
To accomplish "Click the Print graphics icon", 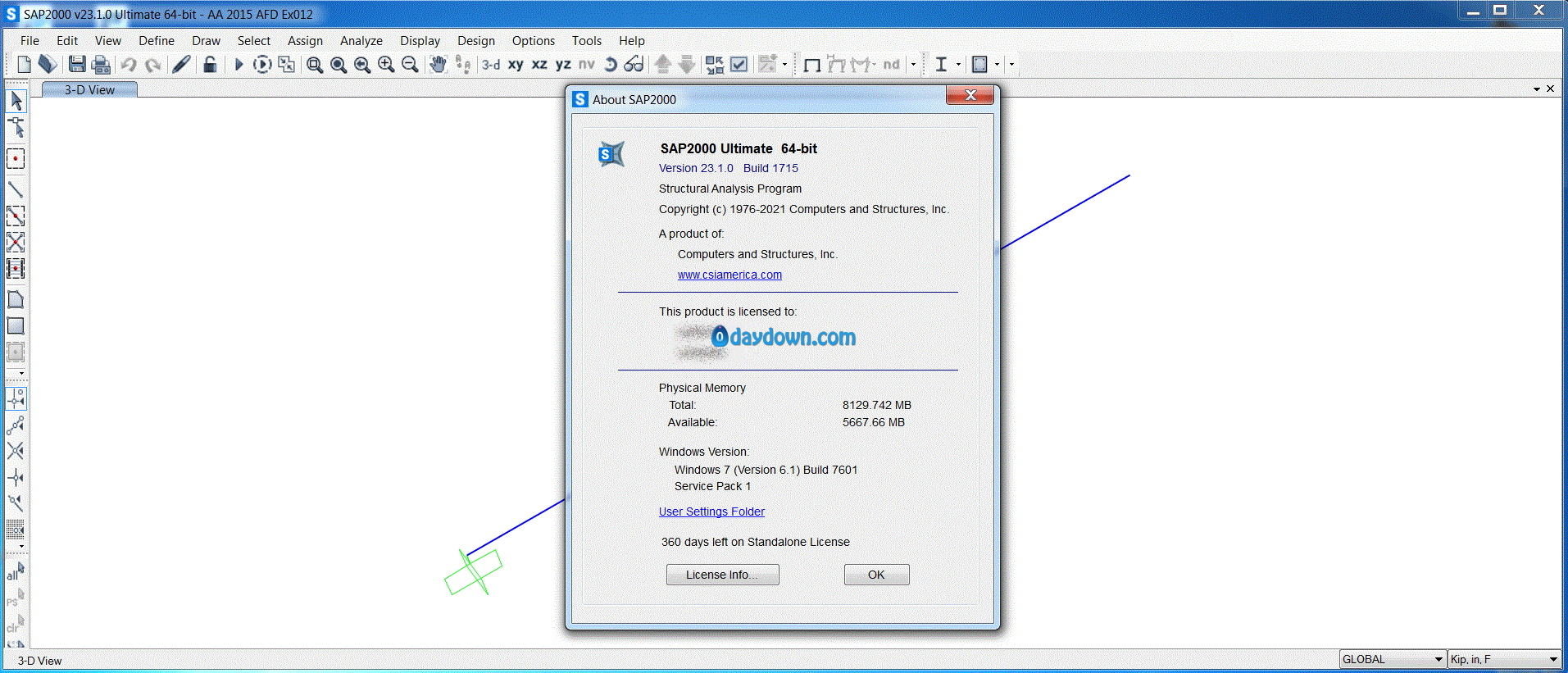I will click(x=101, y=64).
